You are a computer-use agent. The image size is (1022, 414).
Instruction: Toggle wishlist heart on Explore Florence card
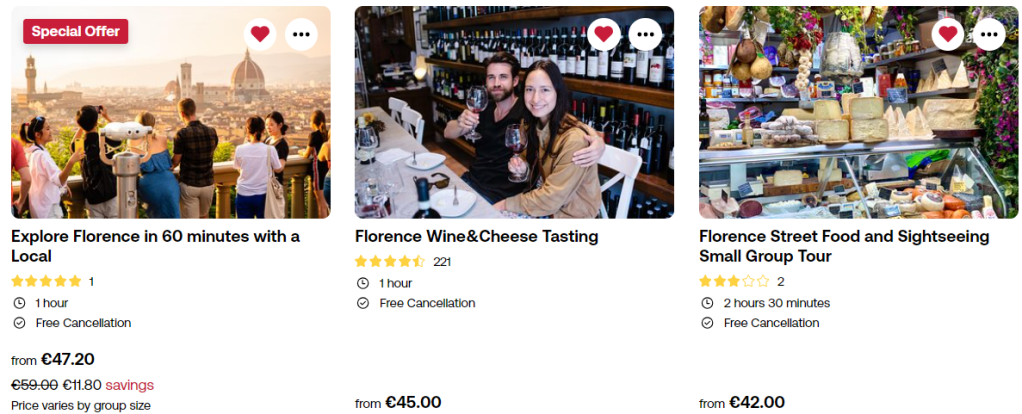[260, 34]
